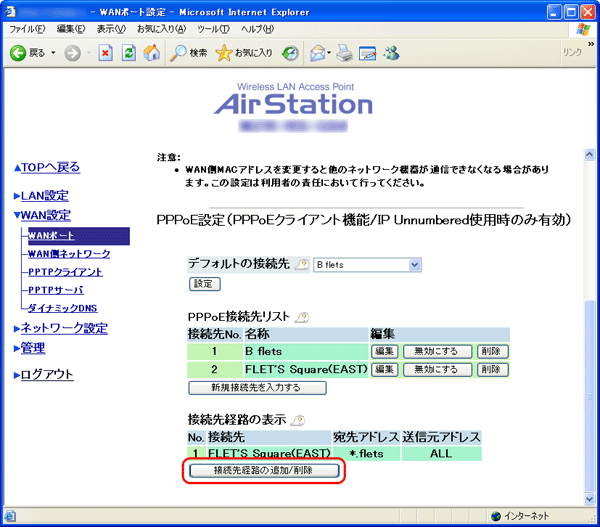Click the page scrollbar up arrow

point(590,154)
